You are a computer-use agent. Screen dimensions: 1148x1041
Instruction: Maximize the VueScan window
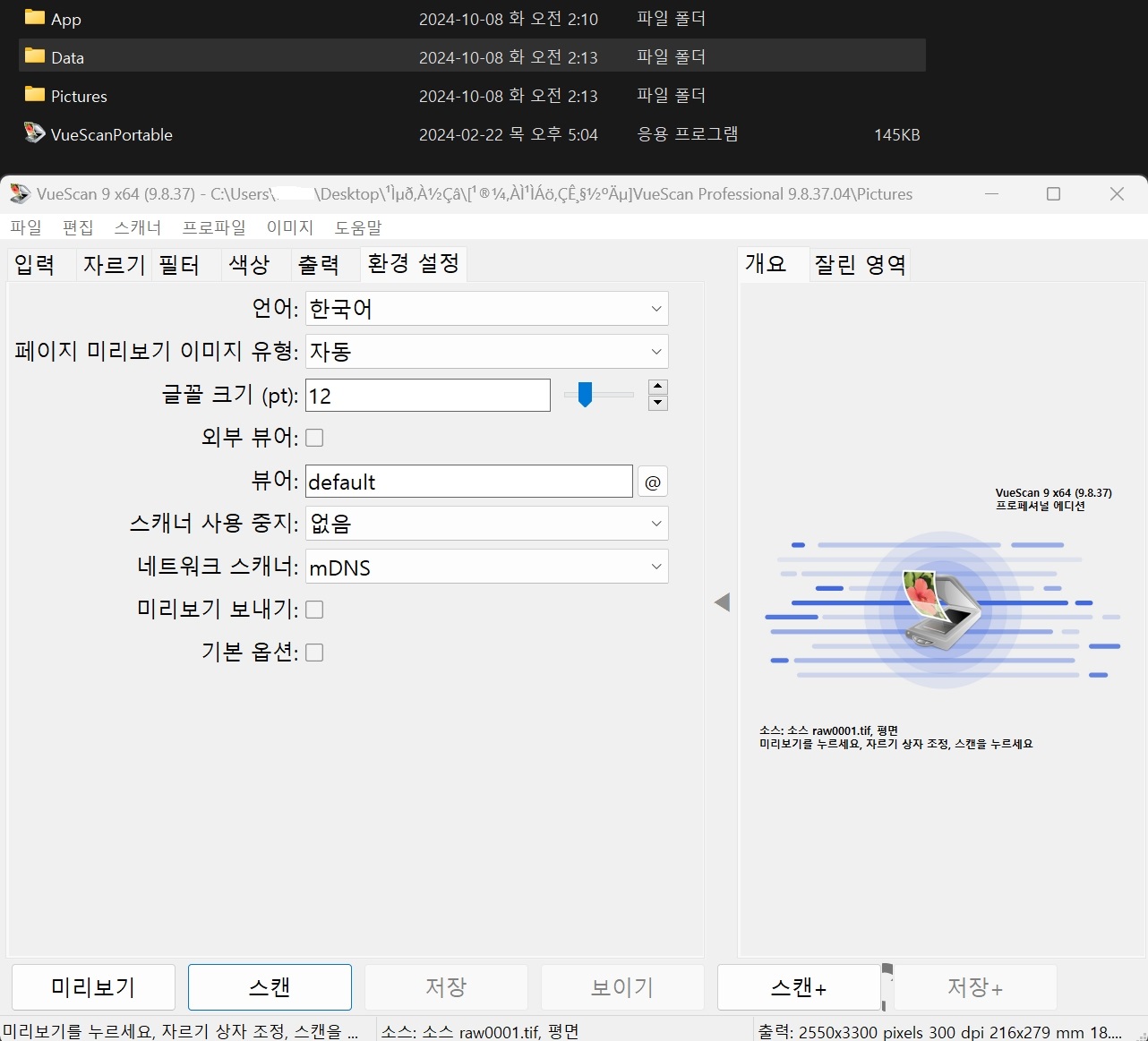click(x=1053, y=193)
